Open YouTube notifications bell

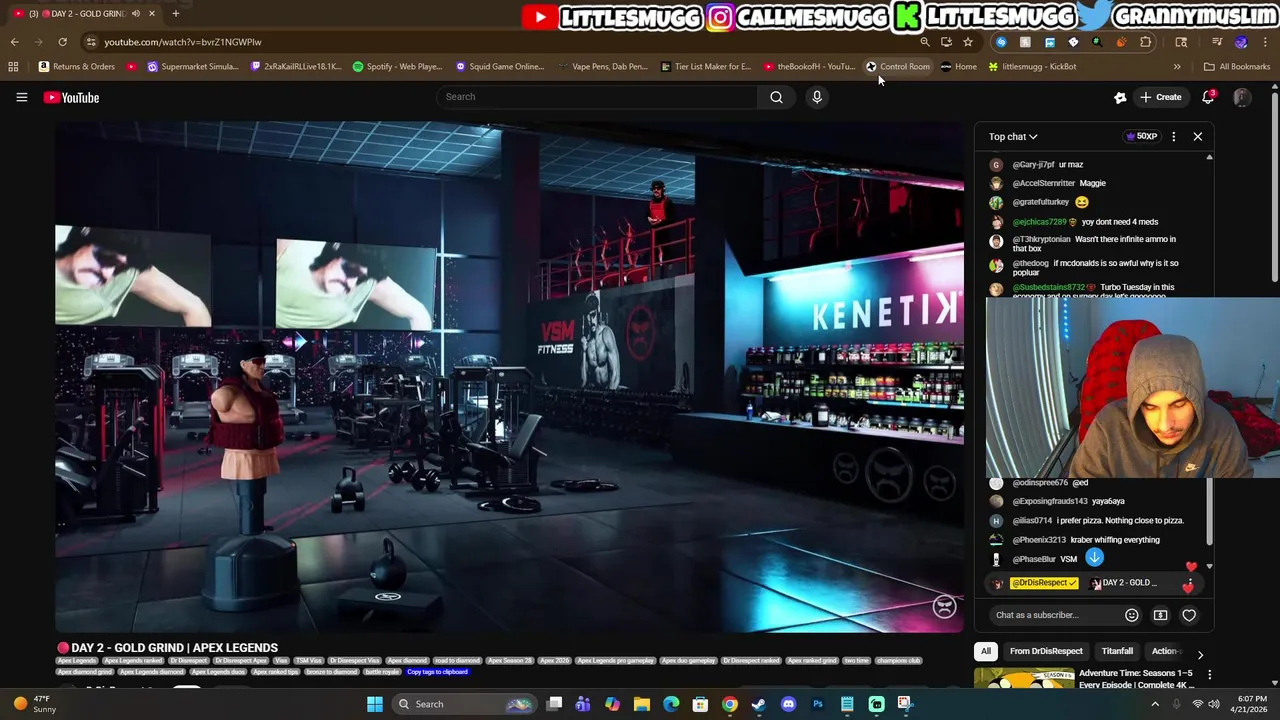pyautogui.click(x=1208, y=97)
